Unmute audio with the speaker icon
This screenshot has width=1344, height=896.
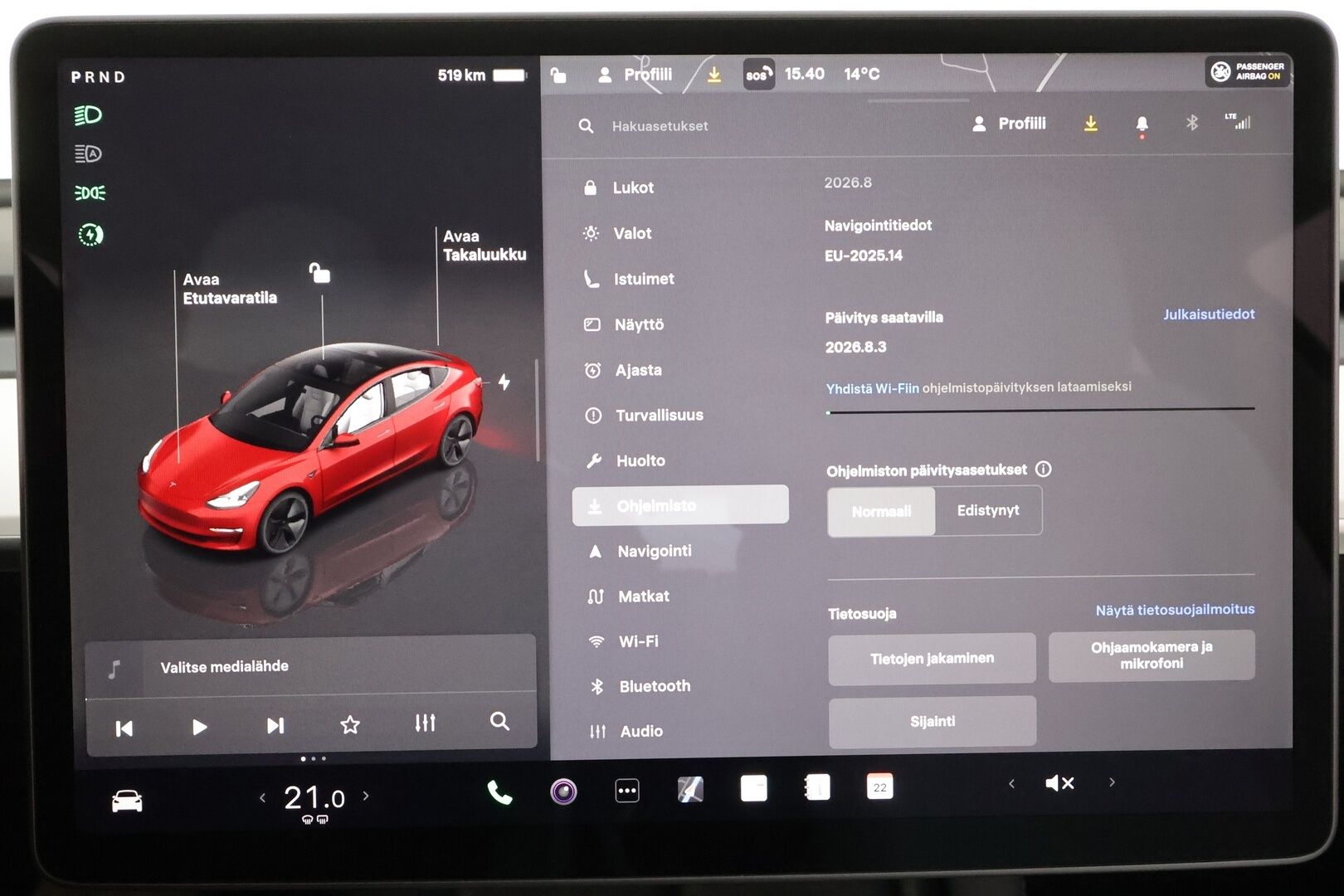click(x=1060, y=782)
